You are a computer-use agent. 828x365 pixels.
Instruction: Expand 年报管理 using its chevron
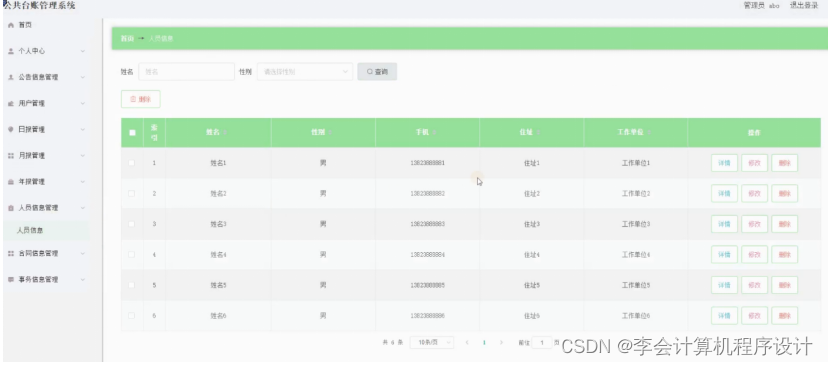pos(83,182)
